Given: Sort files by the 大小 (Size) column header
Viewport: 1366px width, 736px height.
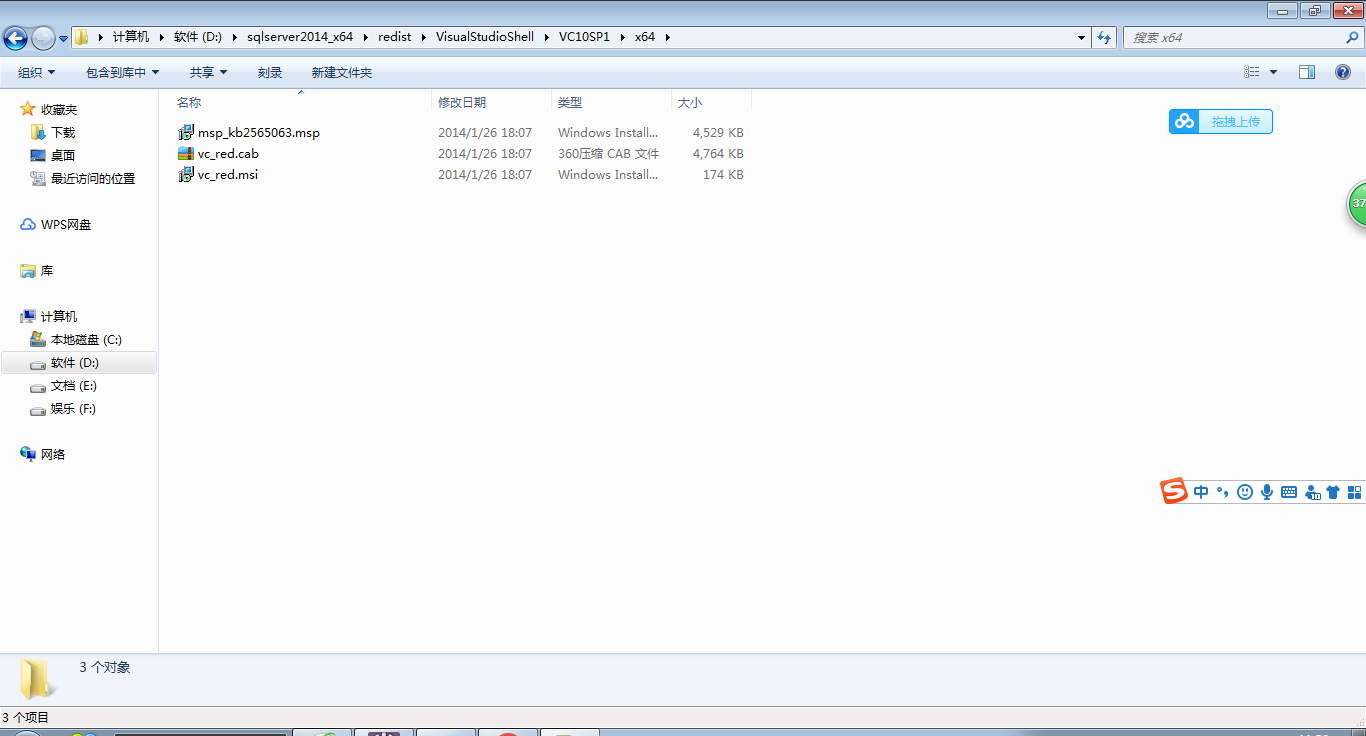Looking at the screenshot, I should [x=690, y=101].
